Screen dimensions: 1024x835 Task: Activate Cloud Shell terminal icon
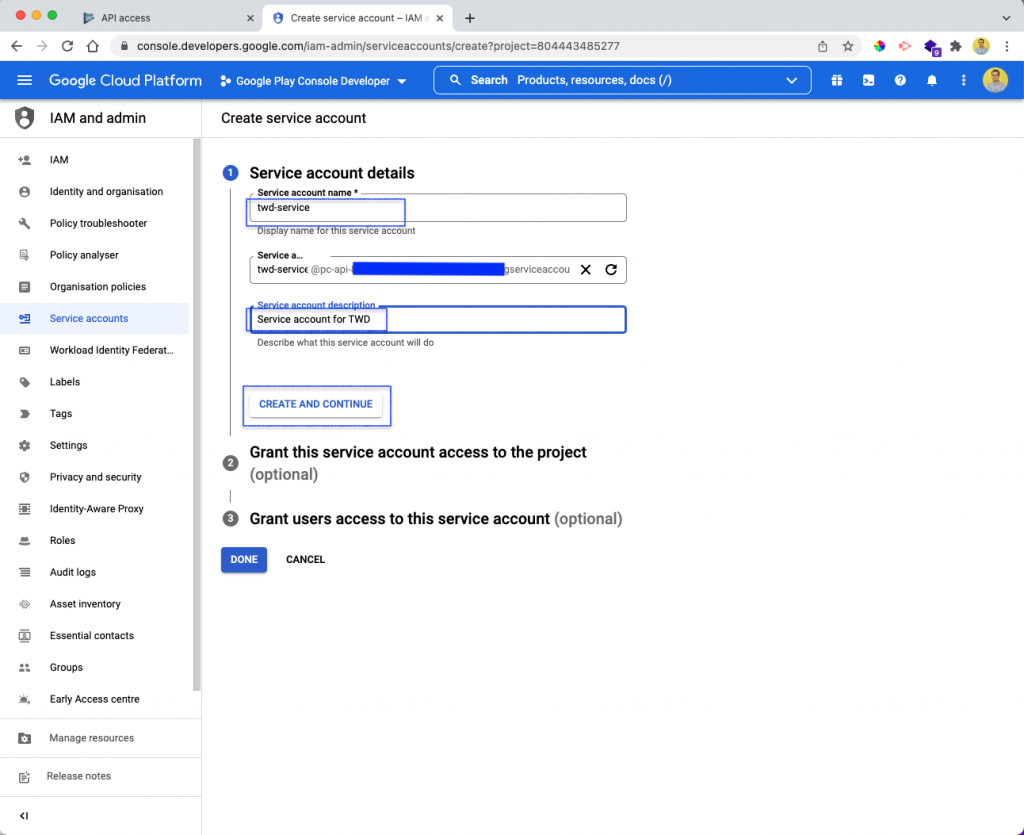(x=869, y=80)
